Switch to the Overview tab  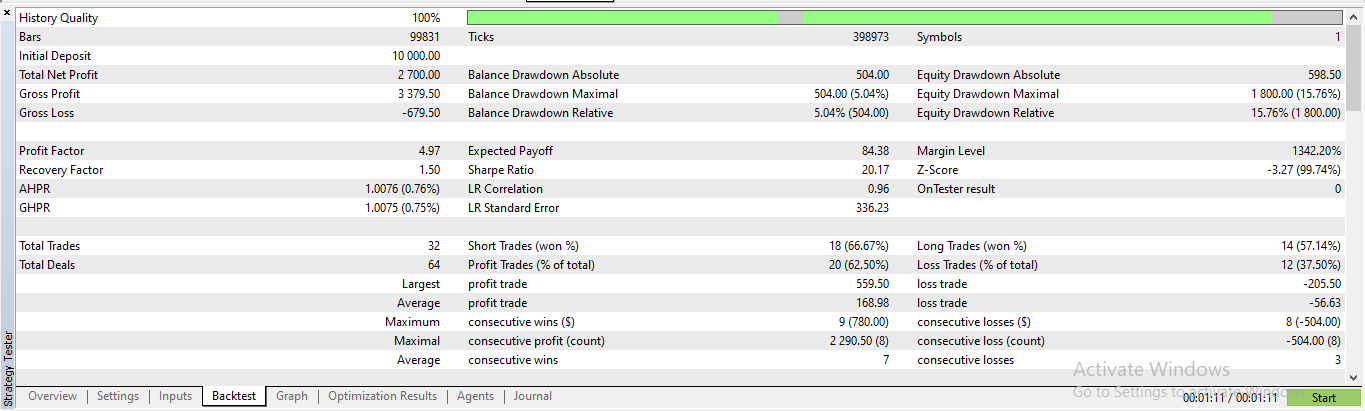point(52,396)
